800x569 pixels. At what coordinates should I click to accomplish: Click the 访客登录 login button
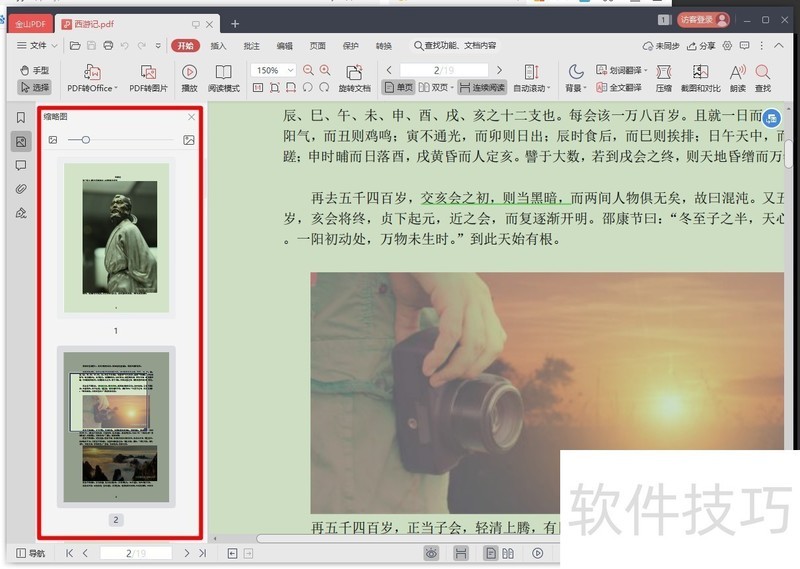coord(703,19)
